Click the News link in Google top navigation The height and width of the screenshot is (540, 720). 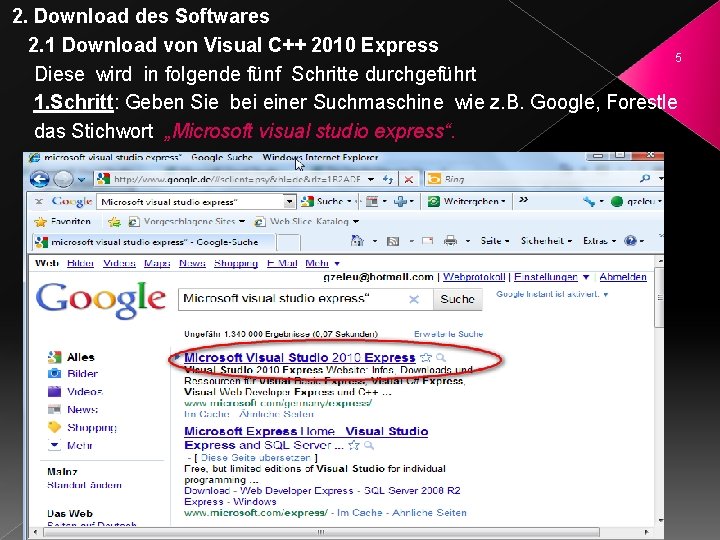coord(192,263)
